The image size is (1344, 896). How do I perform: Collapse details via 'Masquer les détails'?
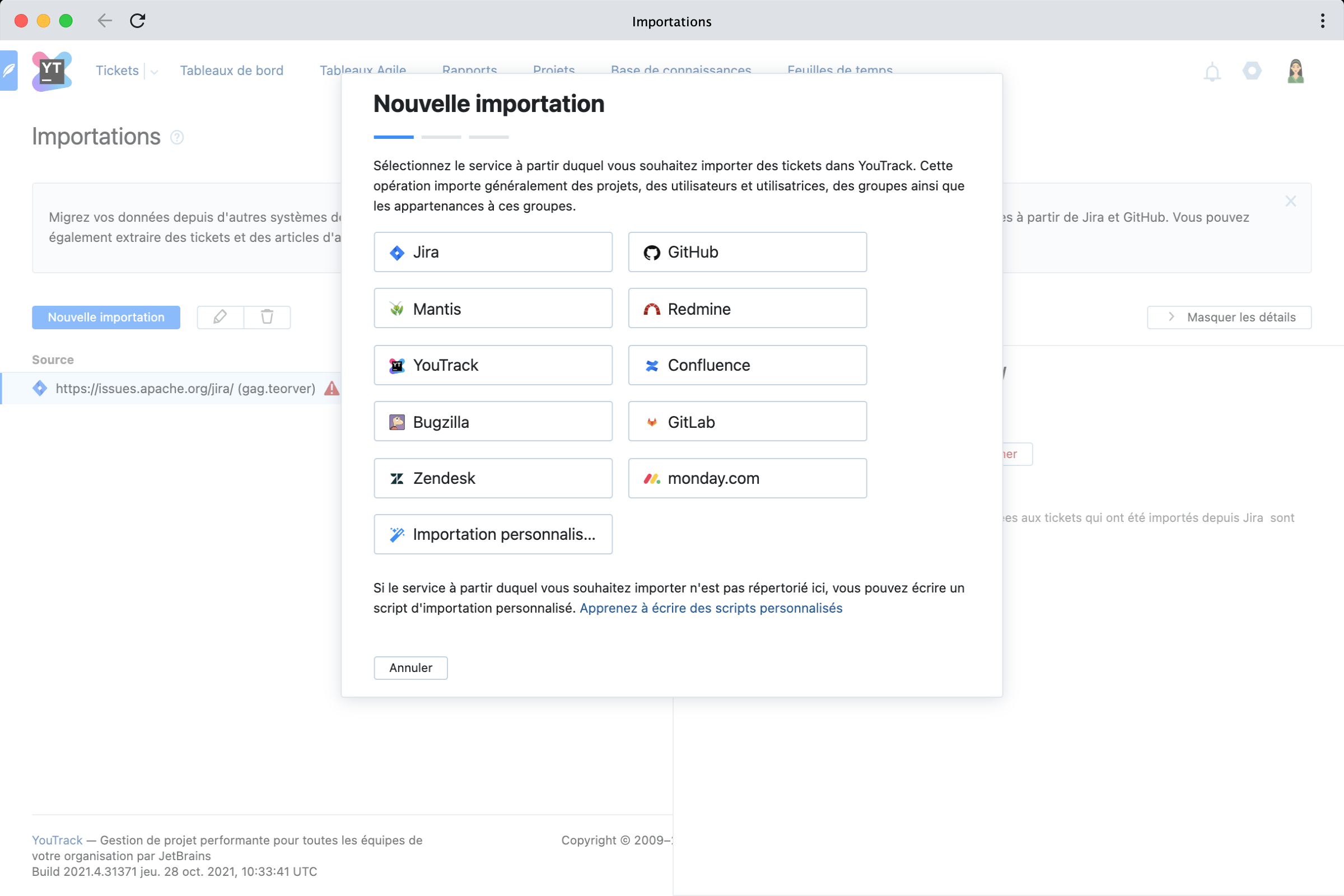click(1229, 317)
